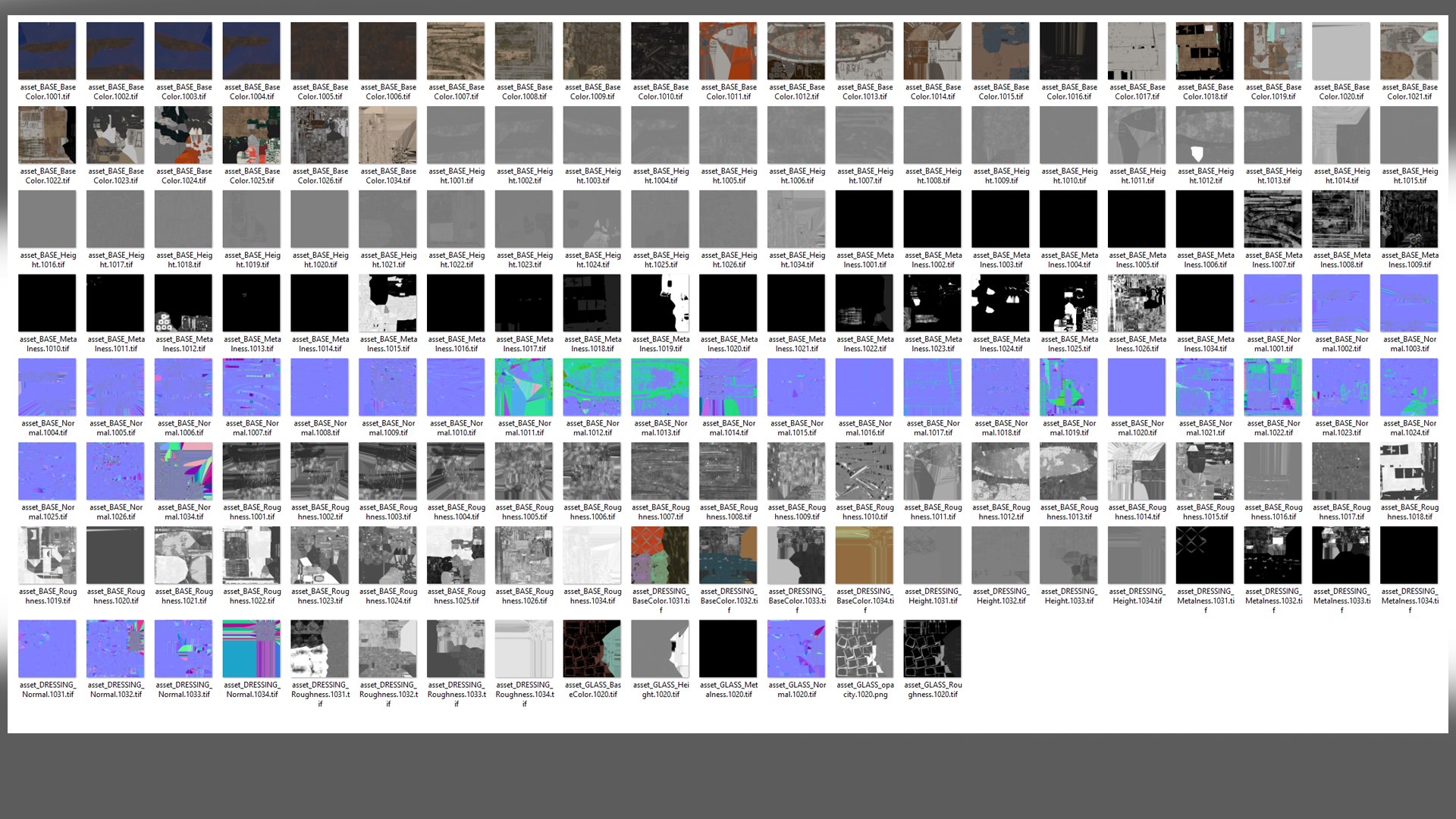Select the asset_BASE_BaseColor.1034.tif thumbnail
Viewport: 1456px width, 819px height.
pos(388,135)
